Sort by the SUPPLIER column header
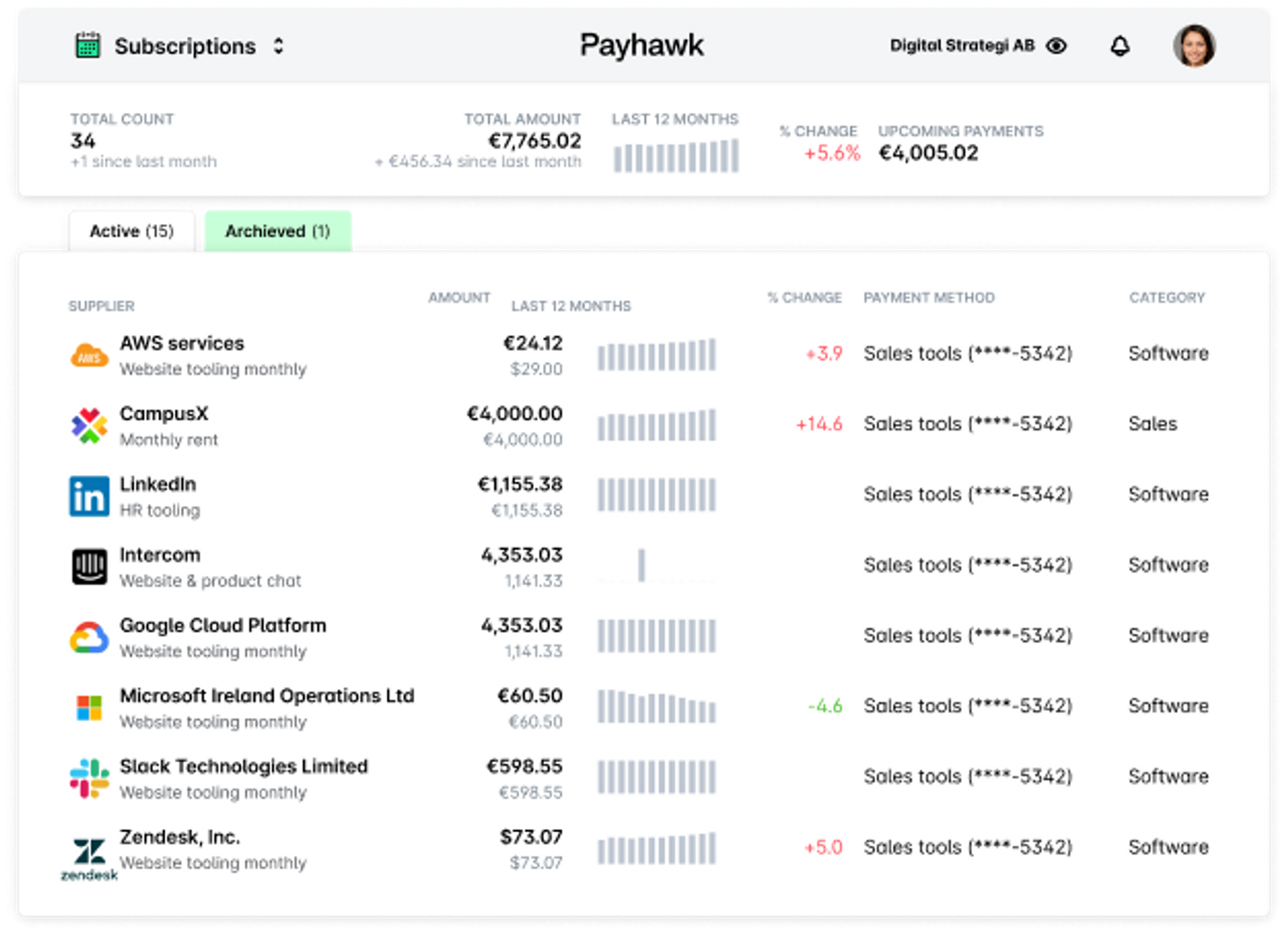1288x934 pixels. tap(101, 306)
